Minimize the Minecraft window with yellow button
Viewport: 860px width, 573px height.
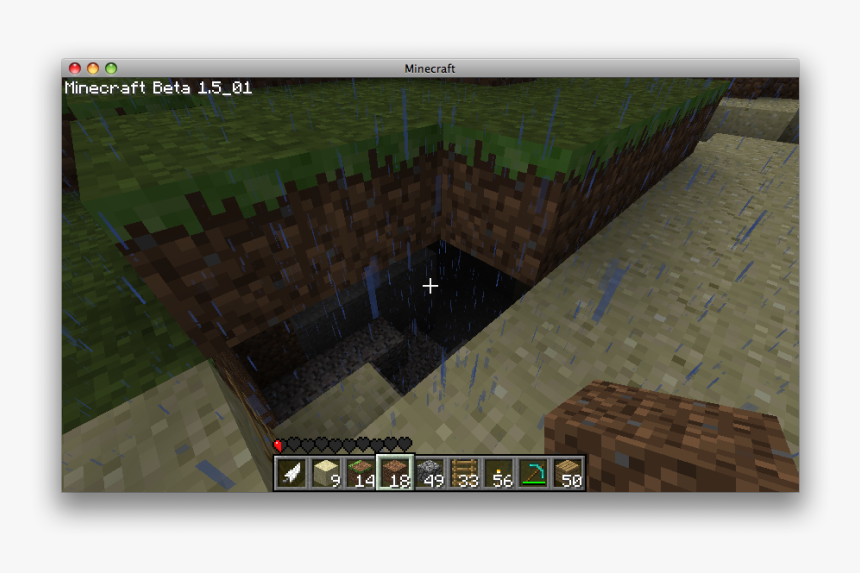point(93,68)
